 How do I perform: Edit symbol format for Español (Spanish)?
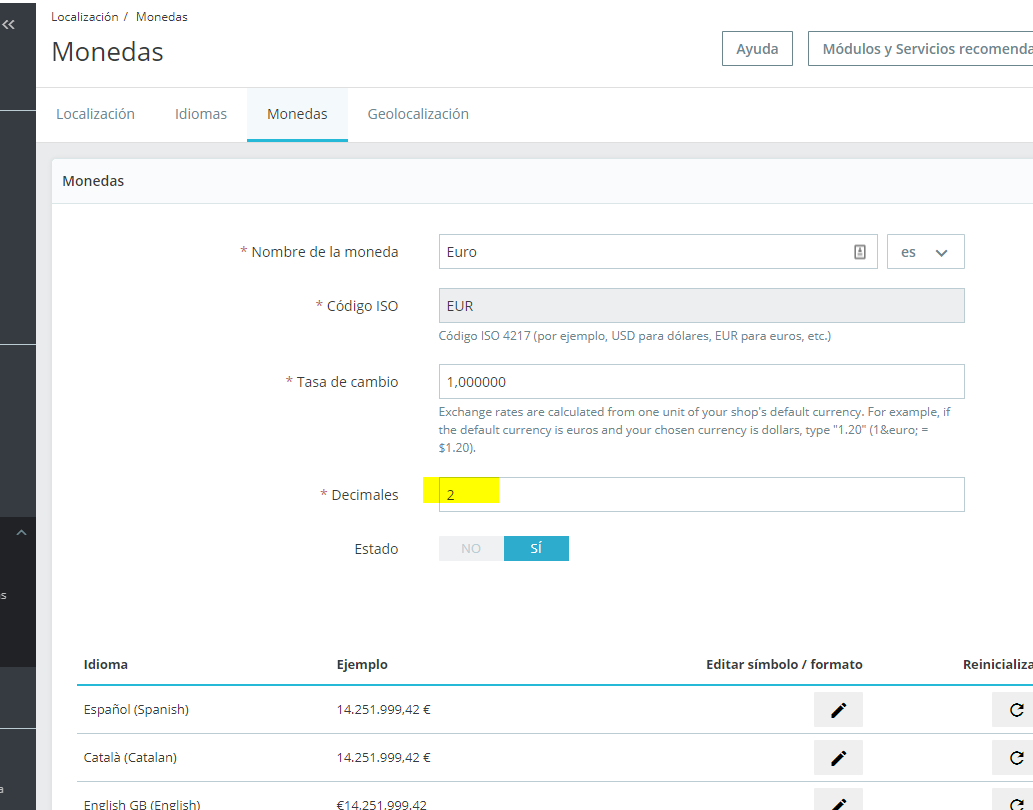[837, 709]
